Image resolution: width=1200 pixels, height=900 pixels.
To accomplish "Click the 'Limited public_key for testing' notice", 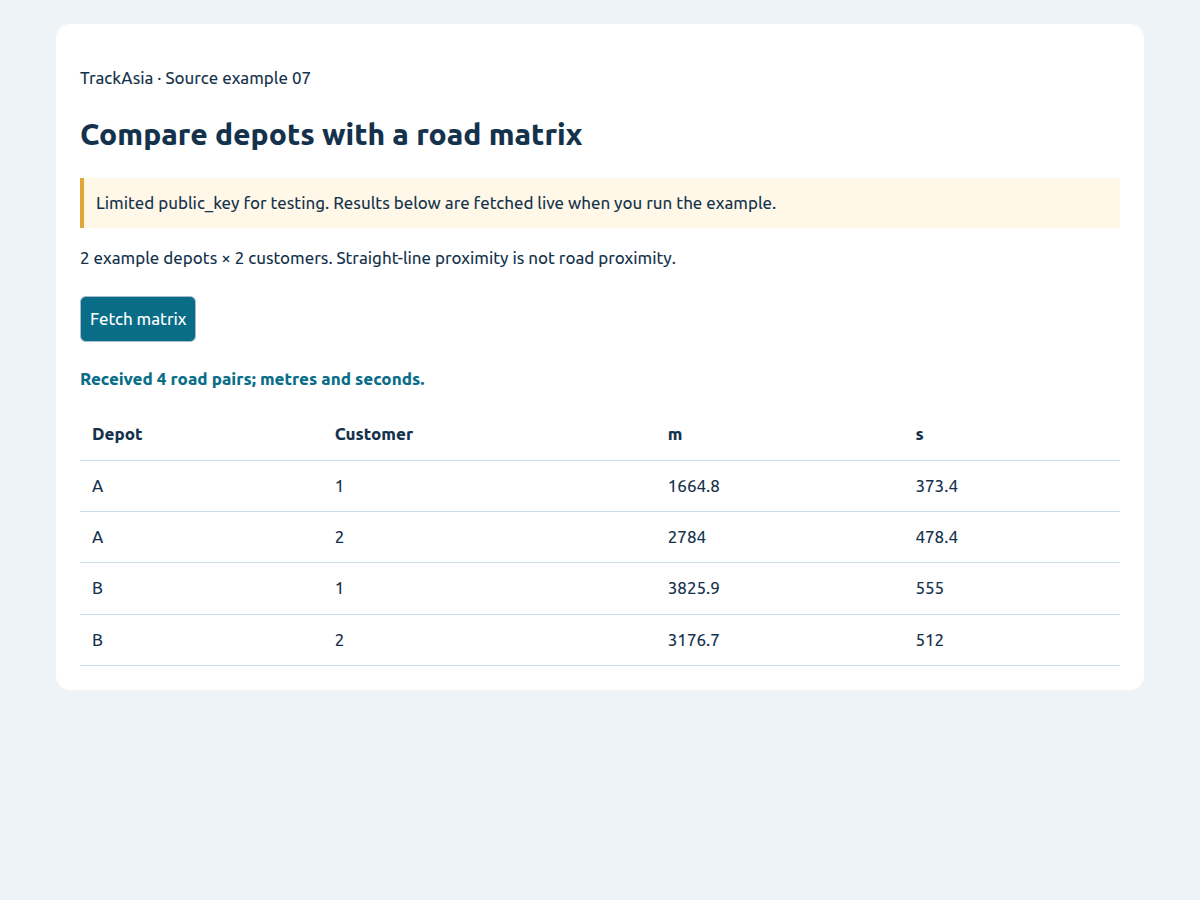I will click(x=600, y=203).
